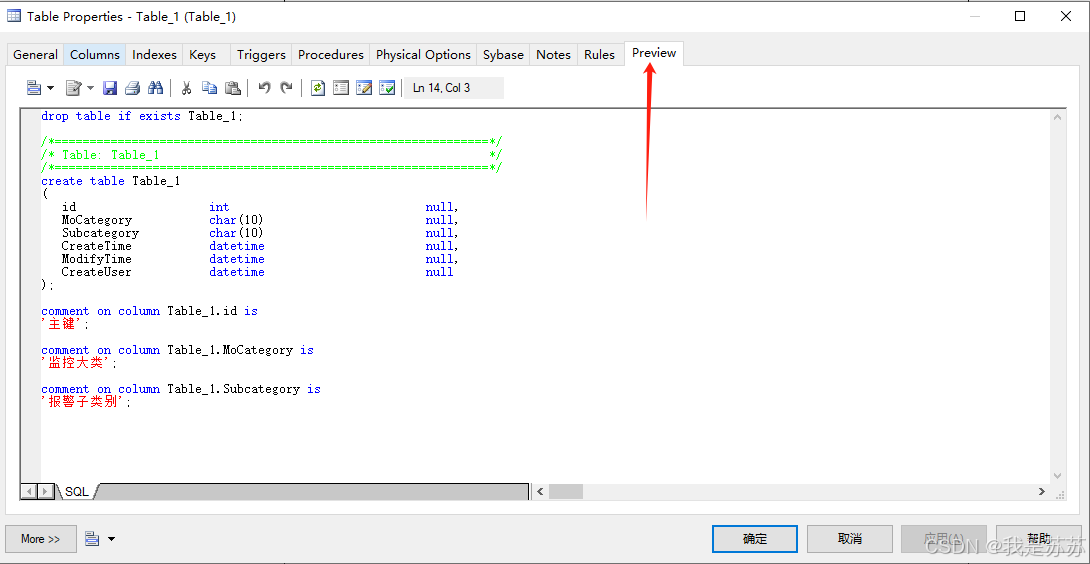The image size is (1090, 564).
Task: Open the properties menu icon in toolbar
Action: click(x=34, y=88)
